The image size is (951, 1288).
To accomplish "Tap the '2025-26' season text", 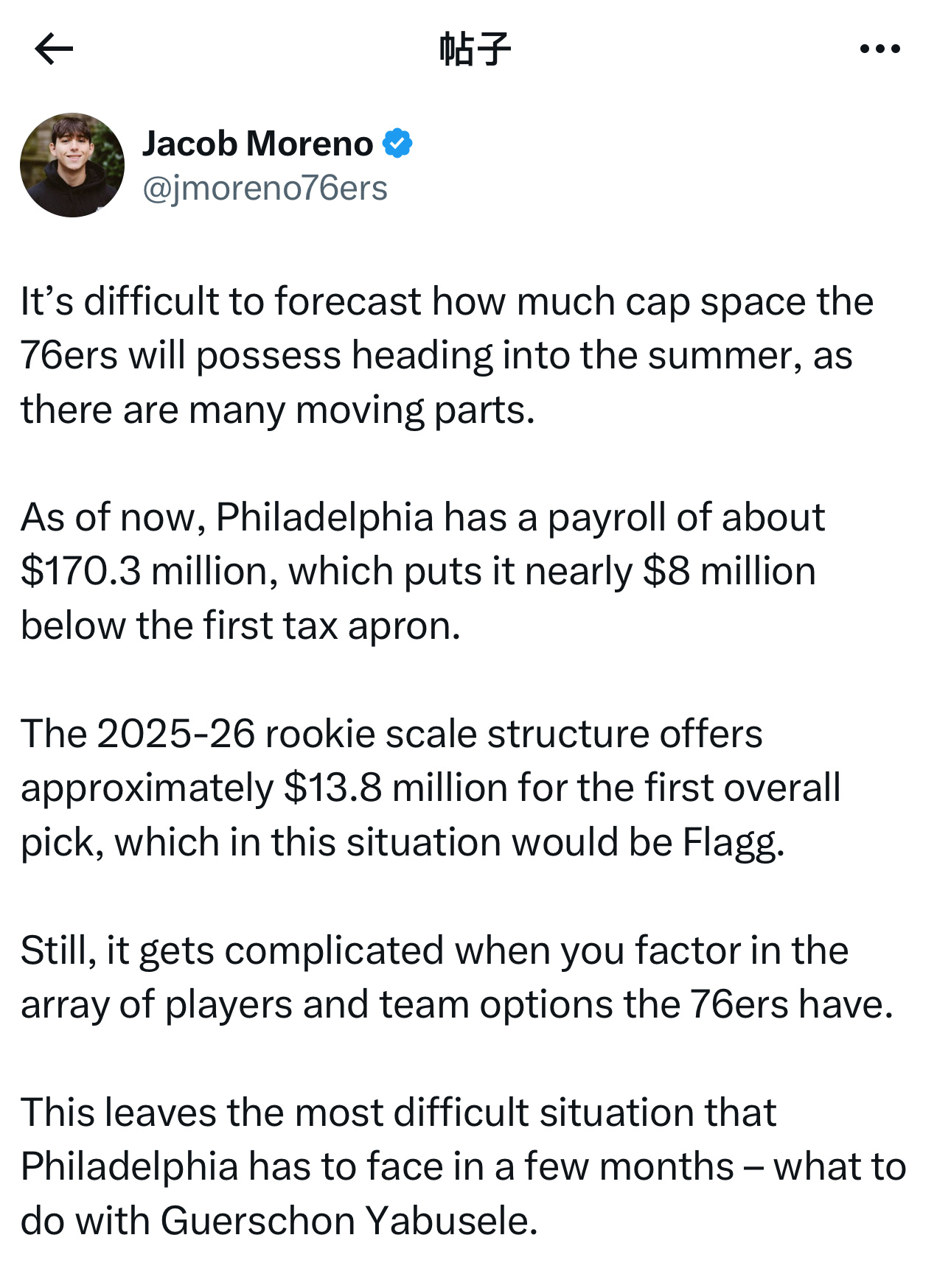I will (x=175, y=734).
